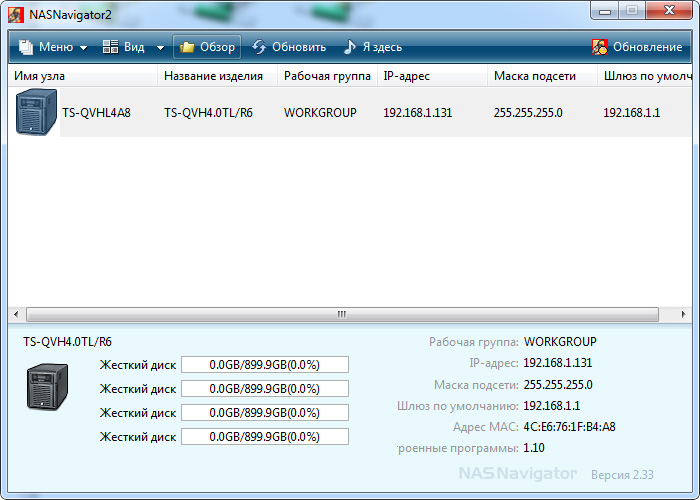This screenshot has width=700, height=500.
Task: Sort by Рабочая группа column
Action: [327, 76]
